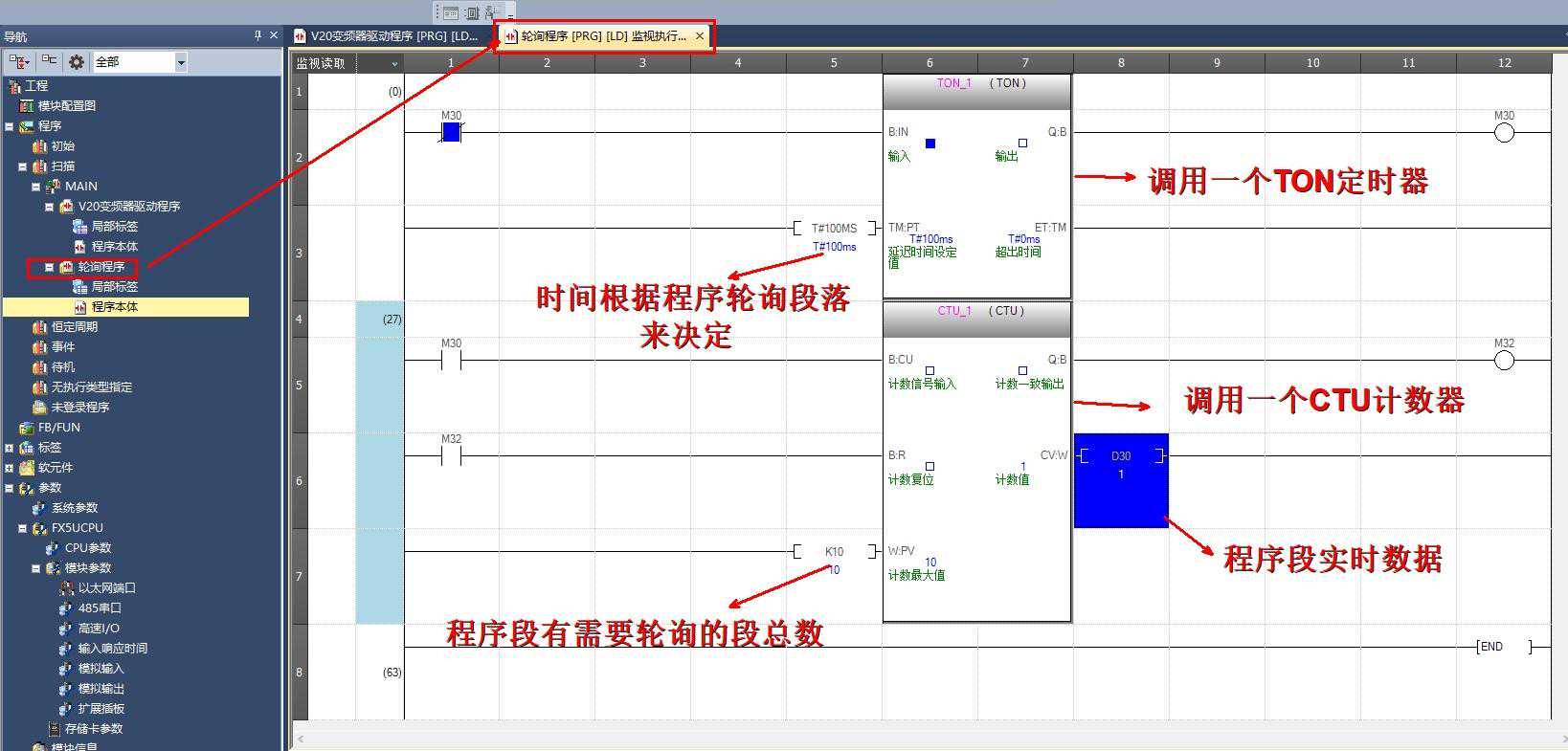Click the M32 output coil symbol
Image resolution: width=1568 pixels, height=751 pixels.
tap(1504, 361)
